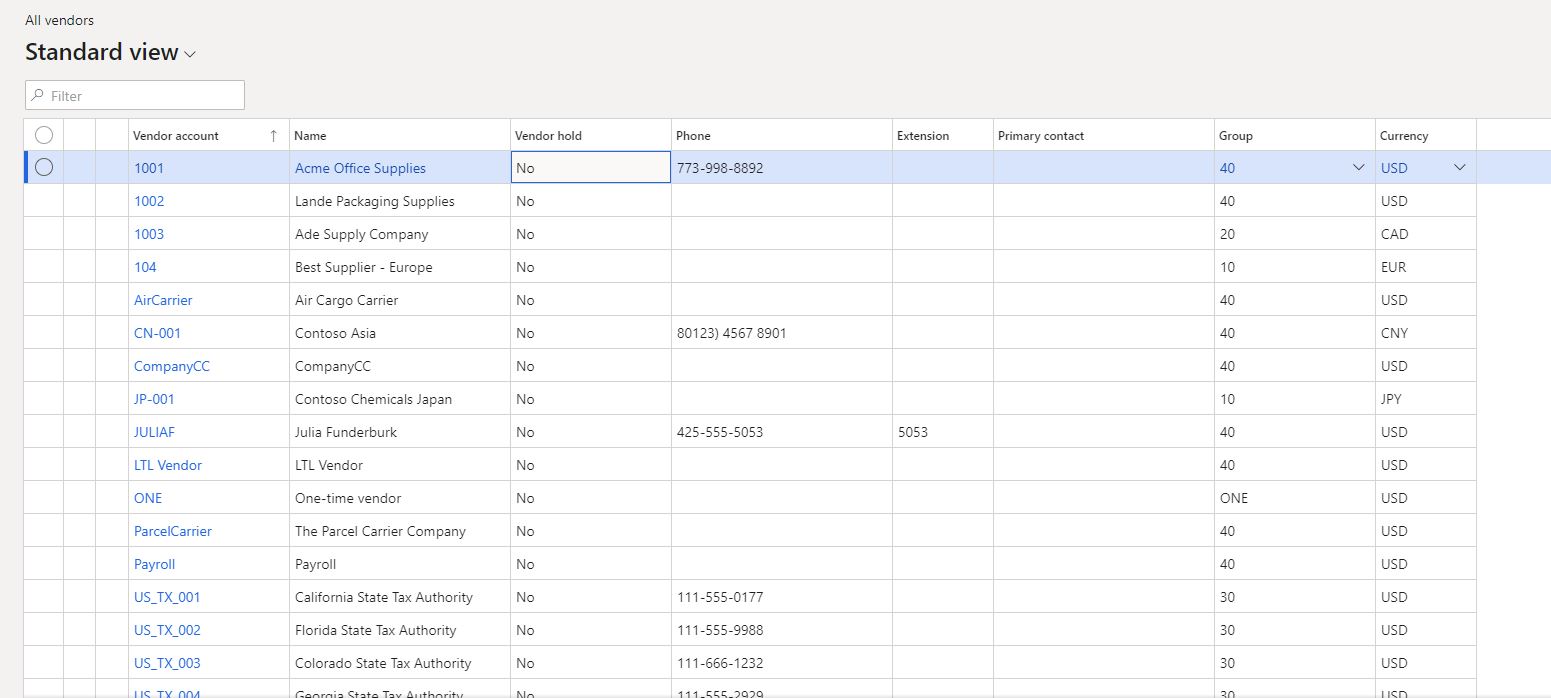Click the Name column header
1551x698 pixels.
tap(311, 136)
